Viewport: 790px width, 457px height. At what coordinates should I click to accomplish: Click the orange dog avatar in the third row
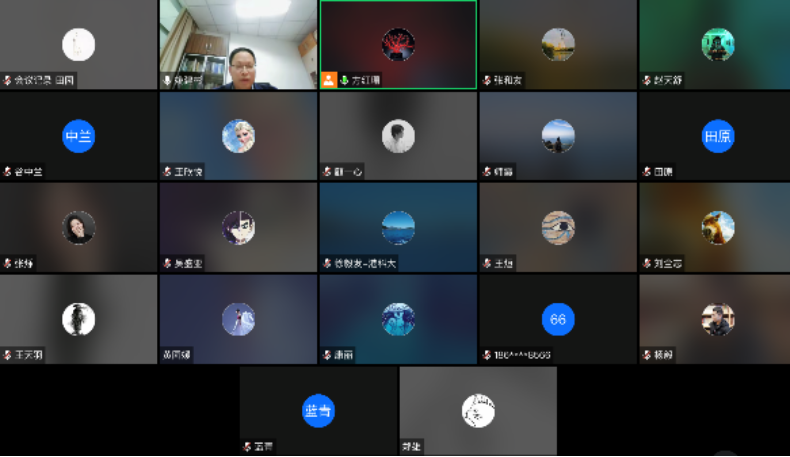[x=717, y=228]
